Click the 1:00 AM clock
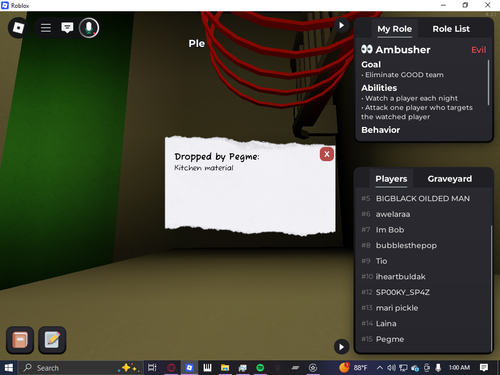 pos(459,368)
